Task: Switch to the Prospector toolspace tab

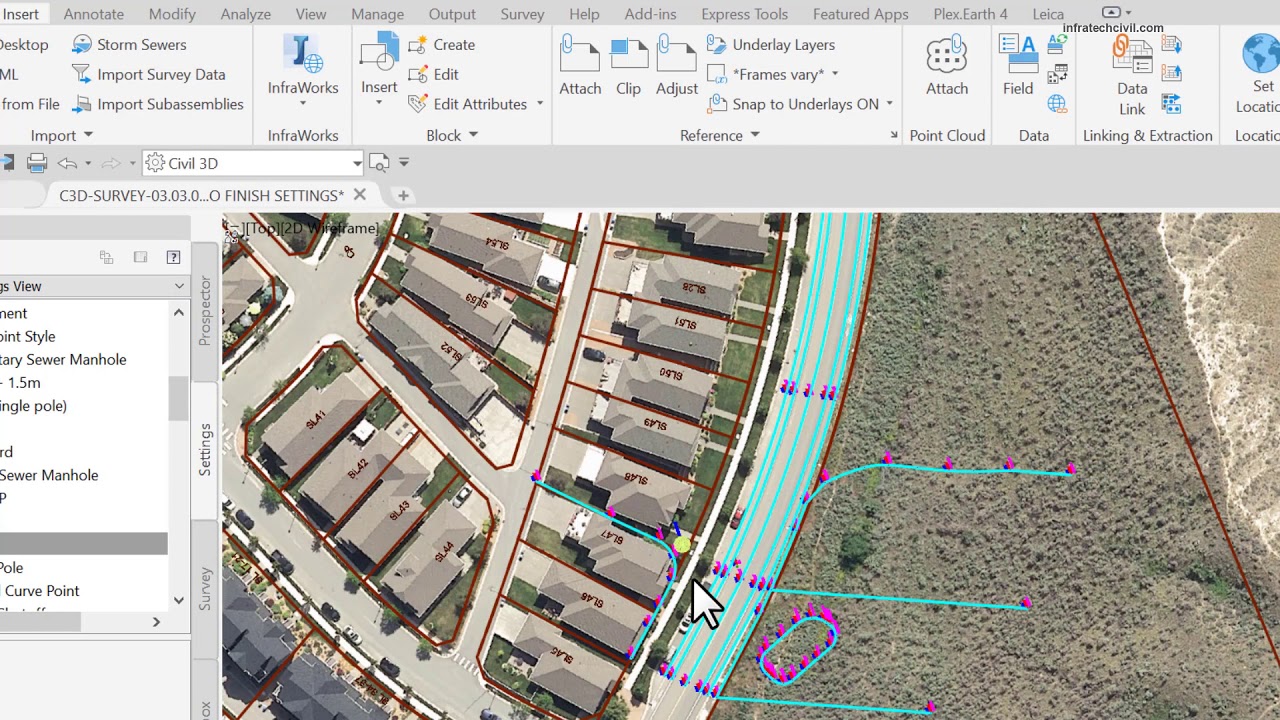Action: pos(205,312)
